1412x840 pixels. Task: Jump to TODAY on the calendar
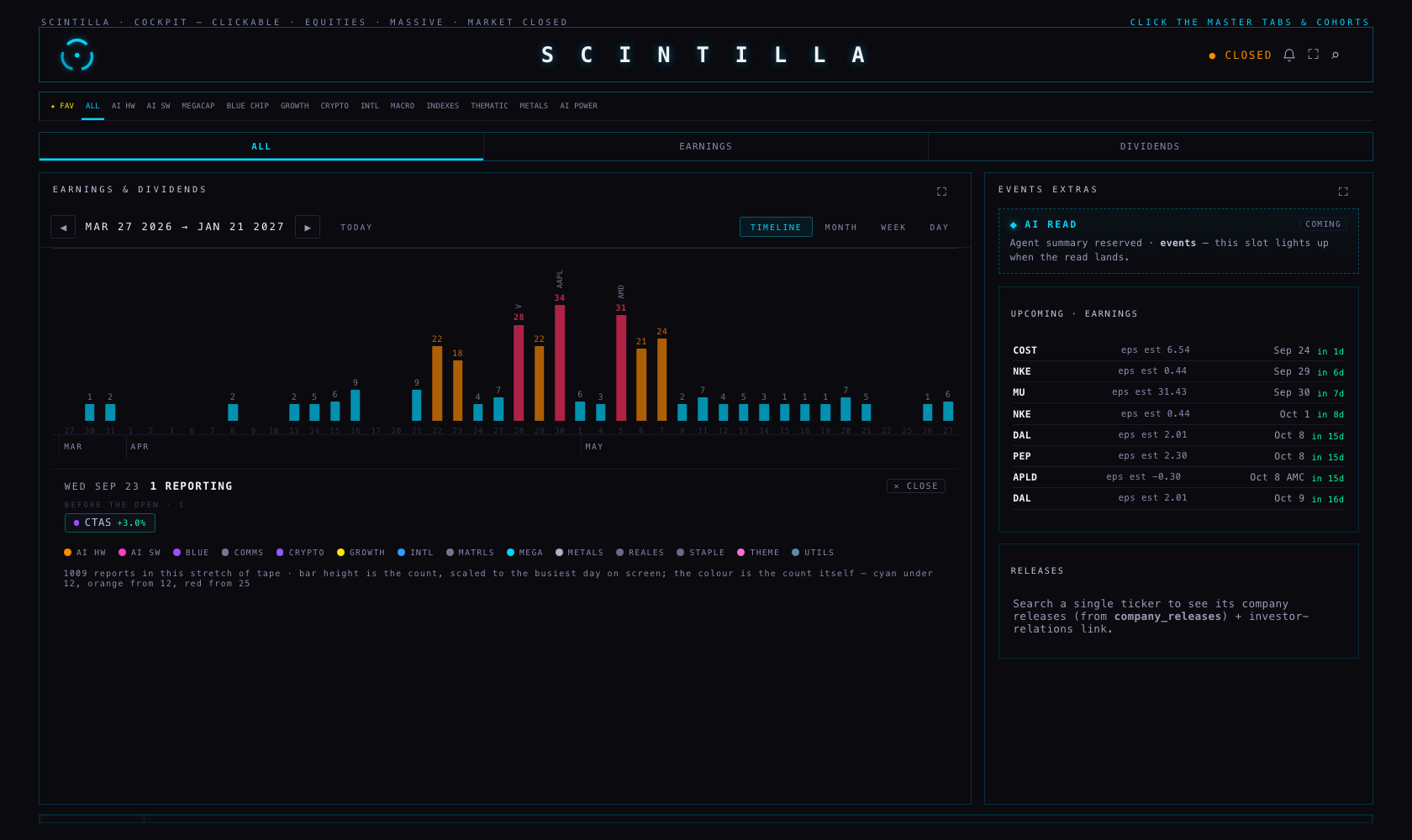point(356,227)
